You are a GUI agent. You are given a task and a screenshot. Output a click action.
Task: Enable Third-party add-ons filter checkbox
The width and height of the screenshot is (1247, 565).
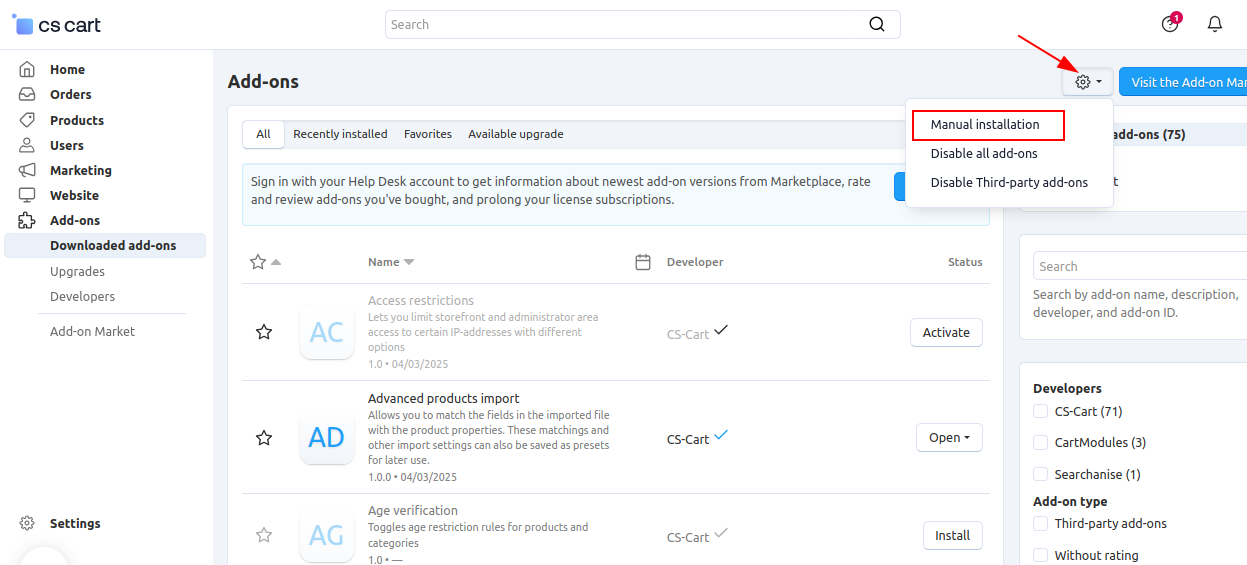click(1041, 523)
